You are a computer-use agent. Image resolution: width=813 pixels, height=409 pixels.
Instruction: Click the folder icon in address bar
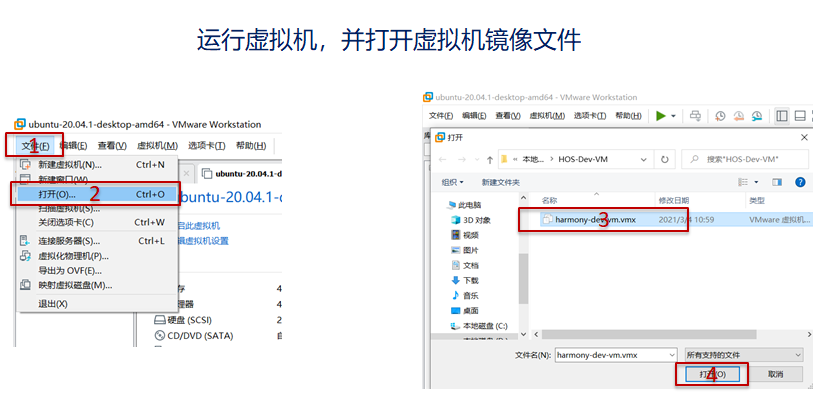[x=504, y=159]
